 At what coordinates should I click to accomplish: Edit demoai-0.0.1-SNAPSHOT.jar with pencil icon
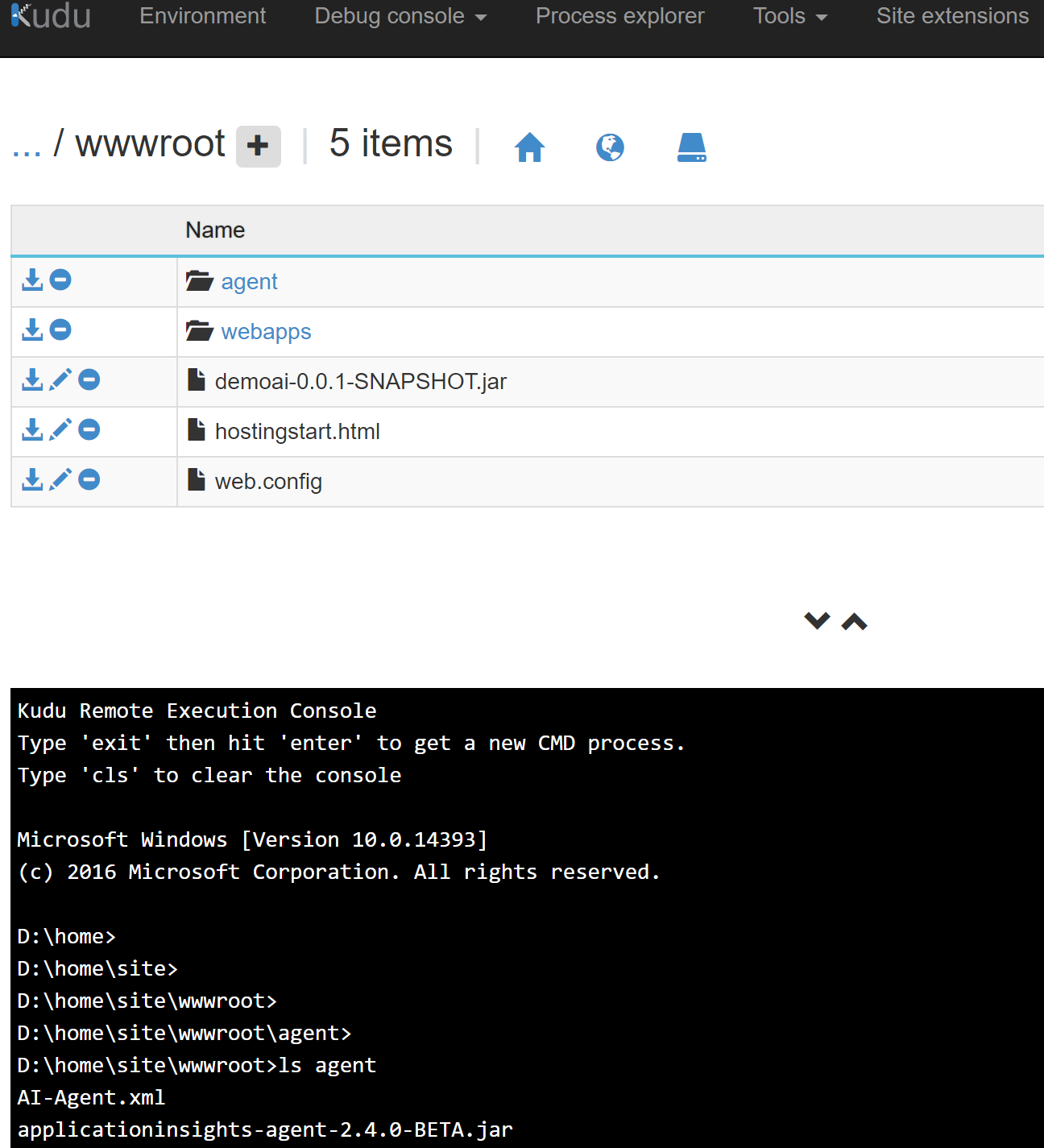click(x=60, y=379)
